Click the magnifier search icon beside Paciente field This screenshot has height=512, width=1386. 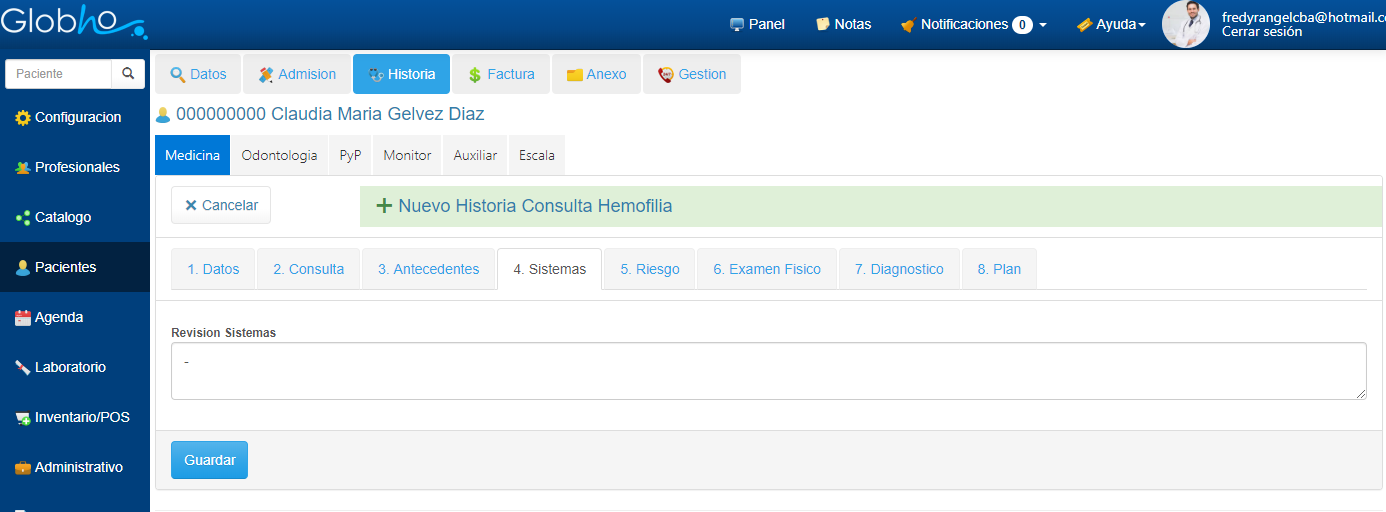[128, 74]
